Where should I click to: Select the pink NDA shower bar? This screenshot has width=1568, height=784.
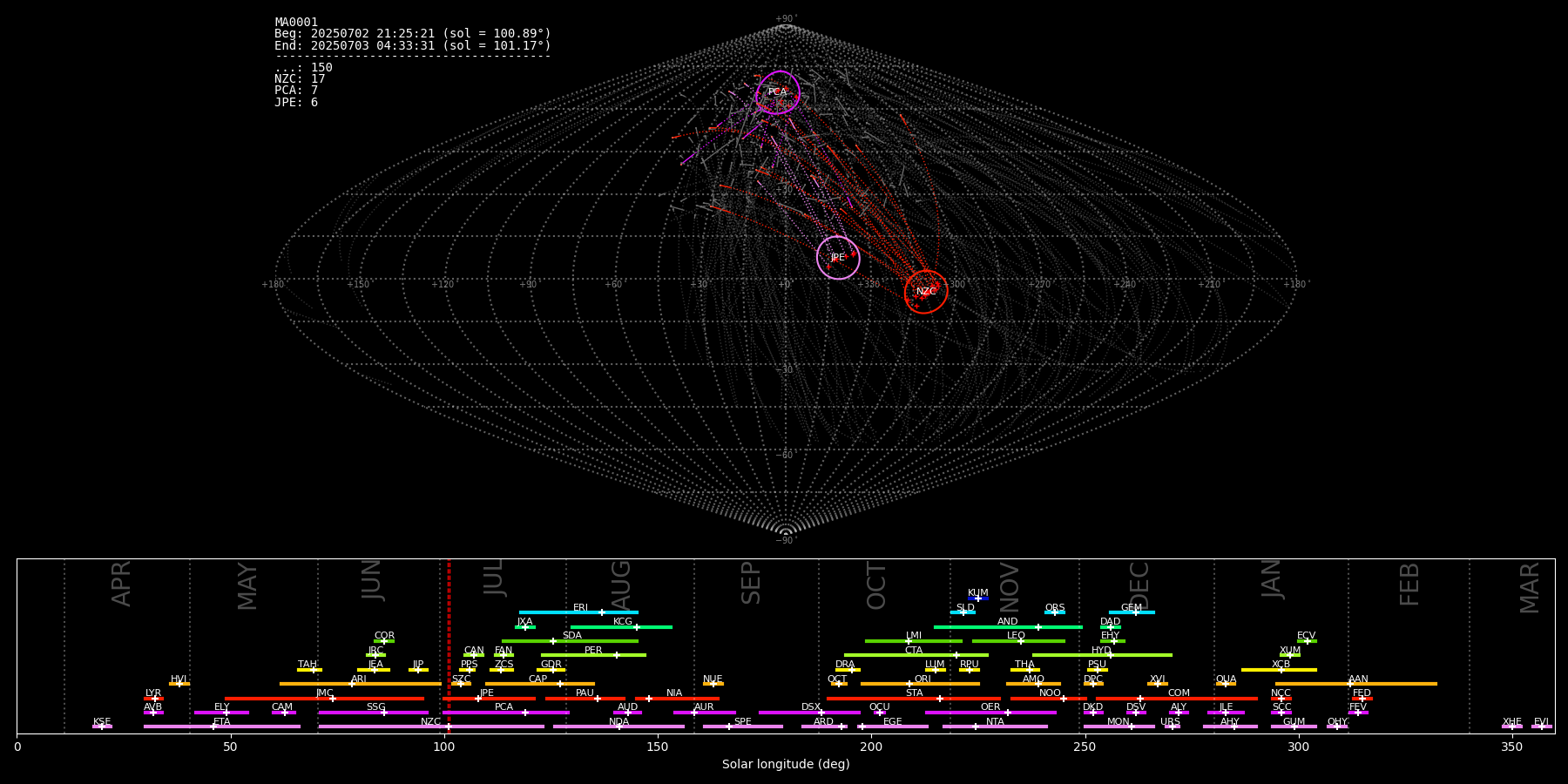click(x=619, y=727)
